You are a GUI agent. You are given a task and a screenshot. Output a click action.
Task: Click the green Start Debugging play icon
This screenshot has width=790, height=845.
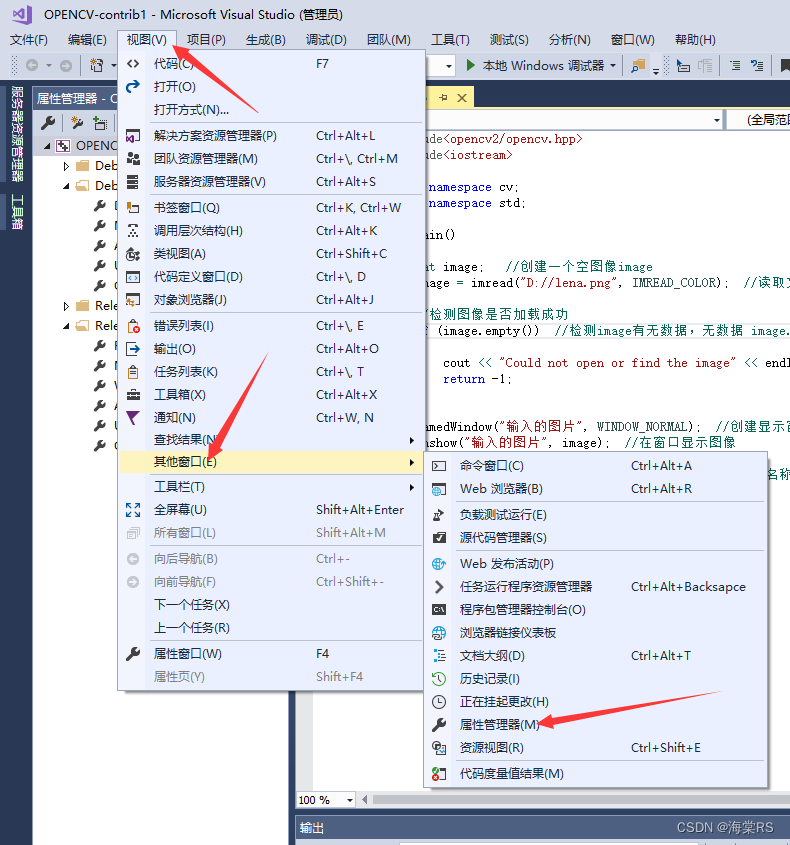[470, 65]
